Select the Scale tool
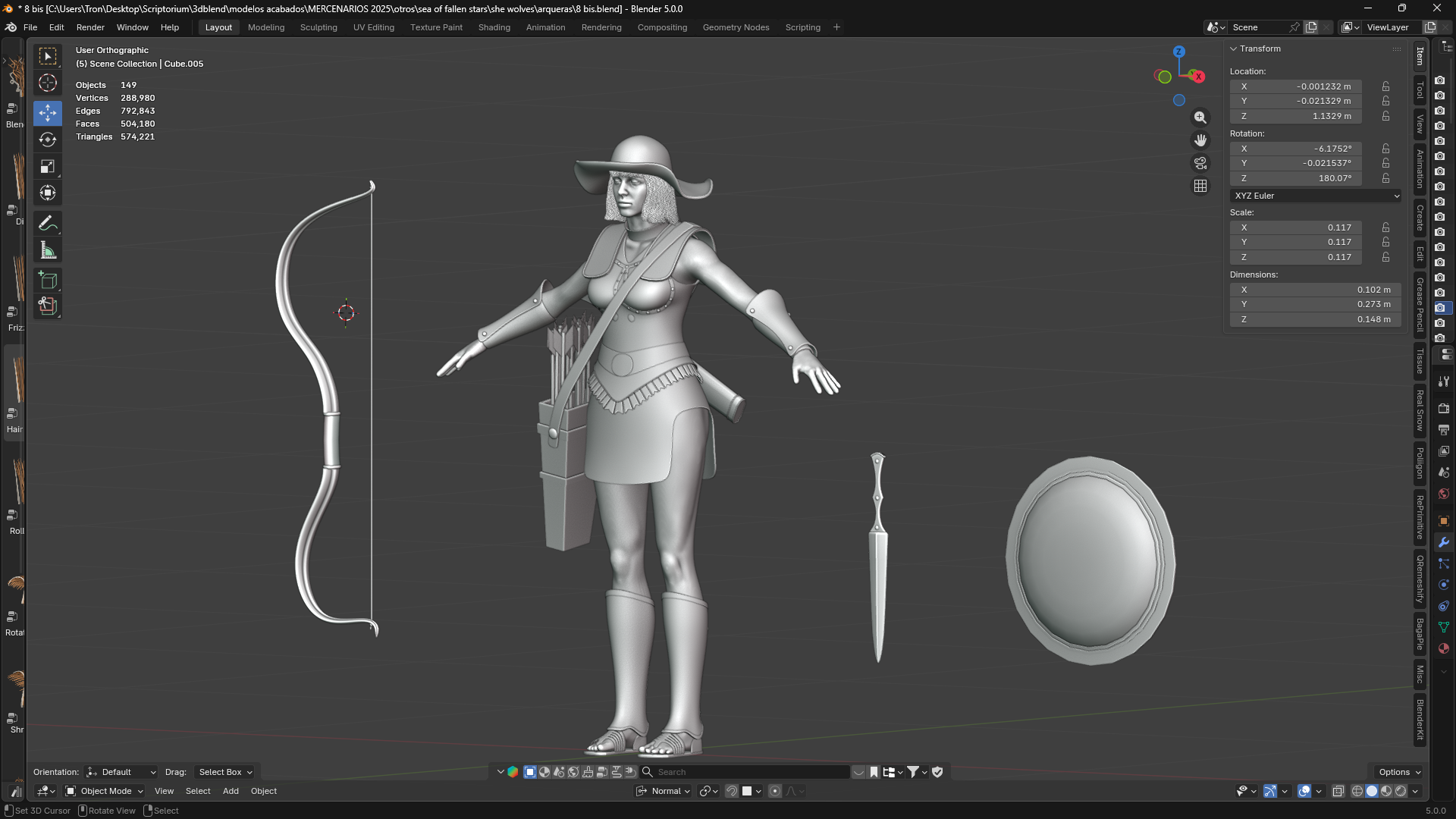 [48, 167]
